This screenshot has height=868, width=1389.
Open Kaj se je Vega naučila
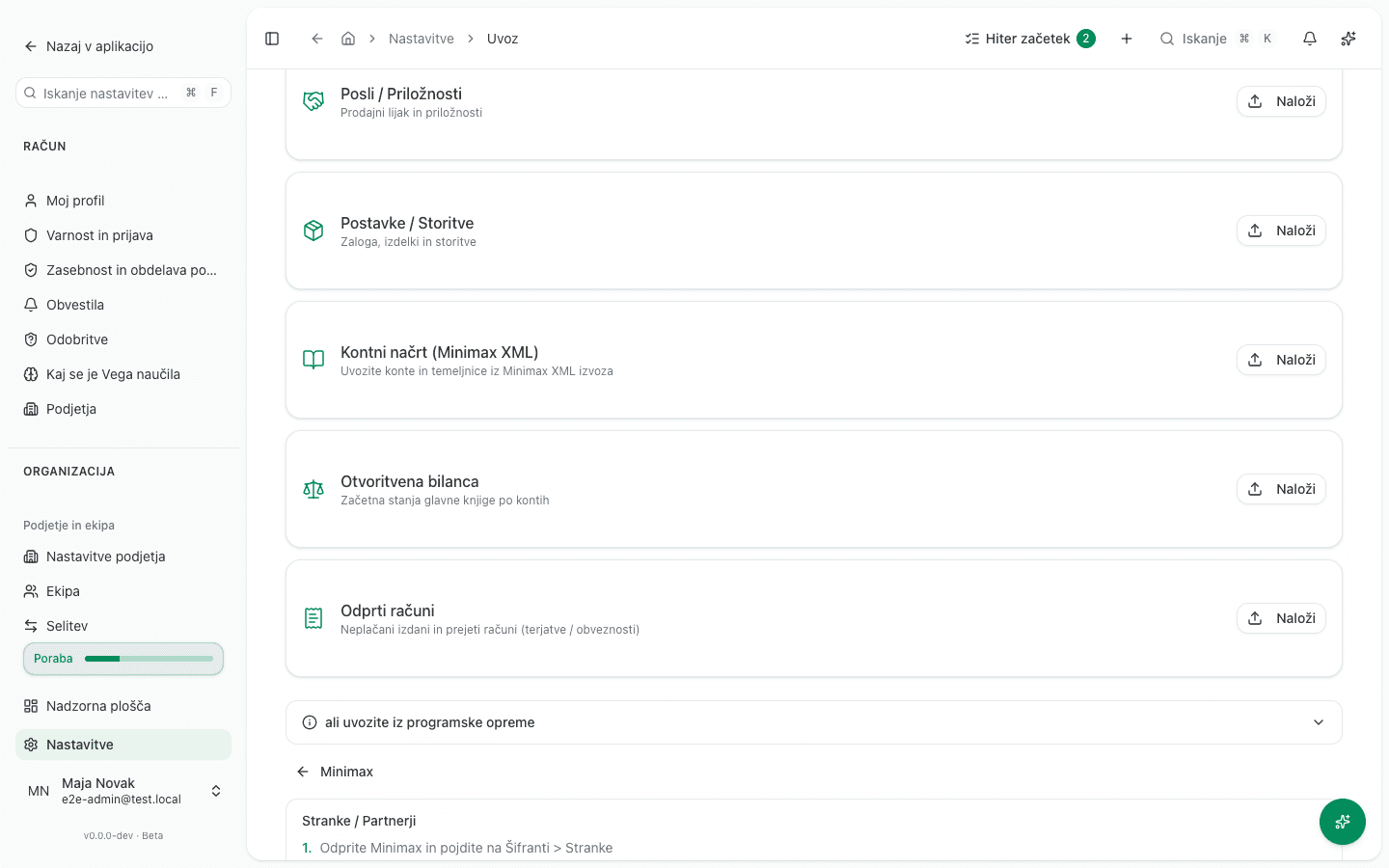click(x=123, y=374)
